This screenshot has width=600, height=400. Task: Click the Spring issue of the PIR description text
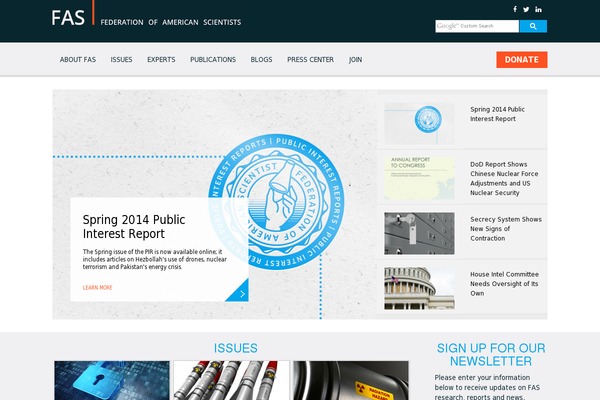click(x=155, y=259)
